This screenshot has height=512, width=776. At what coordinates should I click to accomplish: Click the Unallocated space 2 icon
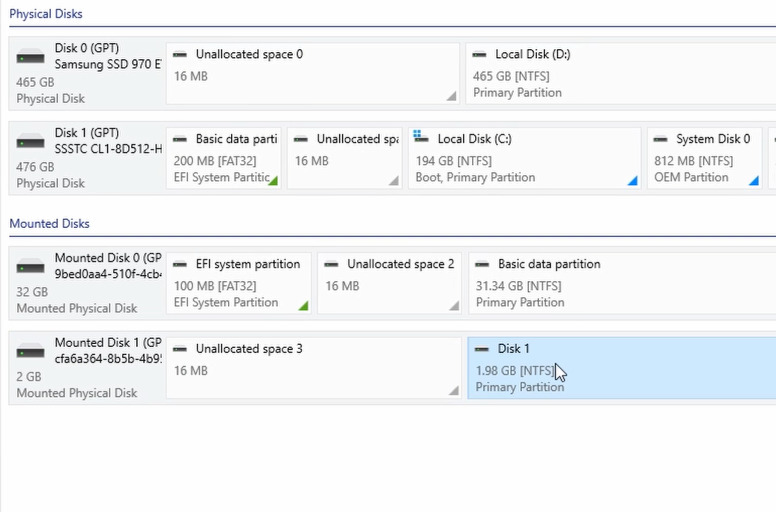click(331, 264)
